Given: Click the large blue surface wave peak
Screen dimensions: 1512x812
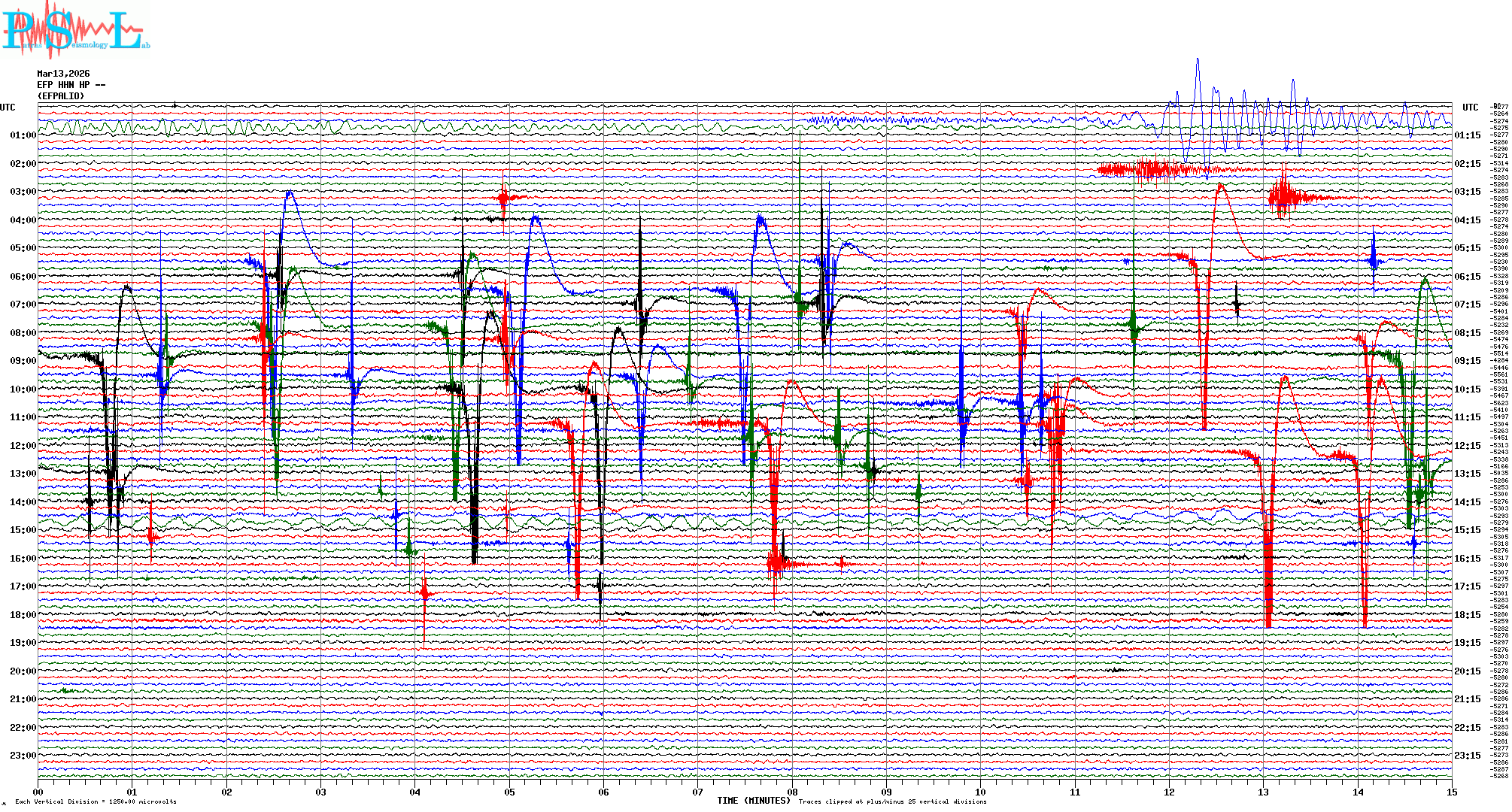Looking at the screenshot, I should [1198, 62].
